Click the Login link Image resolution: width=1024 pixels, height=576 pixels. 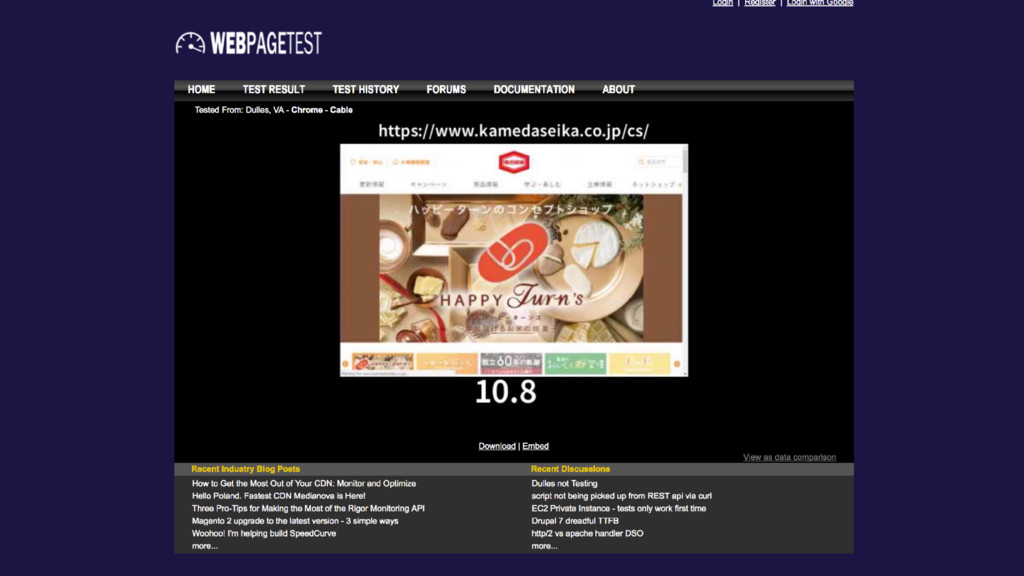point(722,3)
